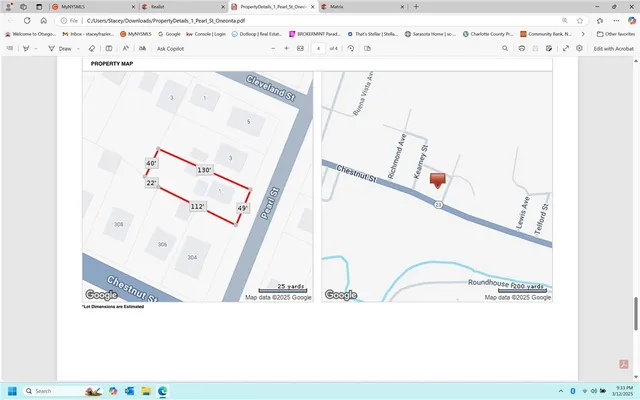The width and height of the screenshot is (640, 400).
Task: Click Ask Copilot button
Action: coord(172,48)
